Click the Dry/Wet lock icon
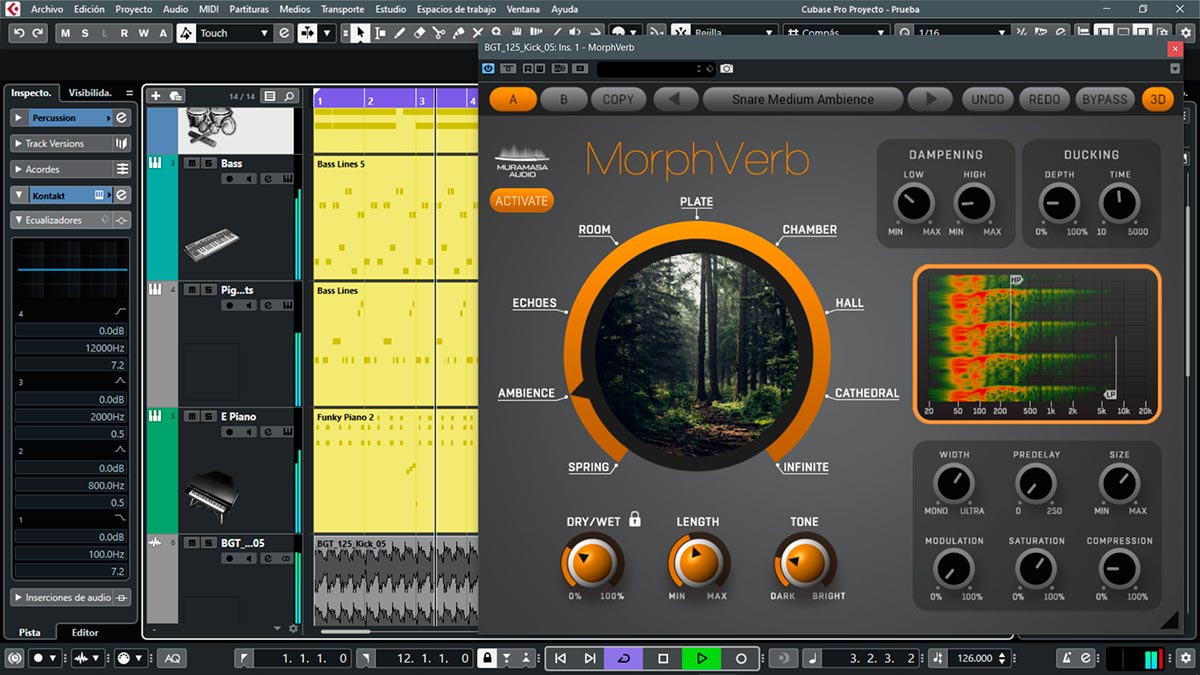The image size is (1200, 675). pyautogui.click(x=634, y=519)
